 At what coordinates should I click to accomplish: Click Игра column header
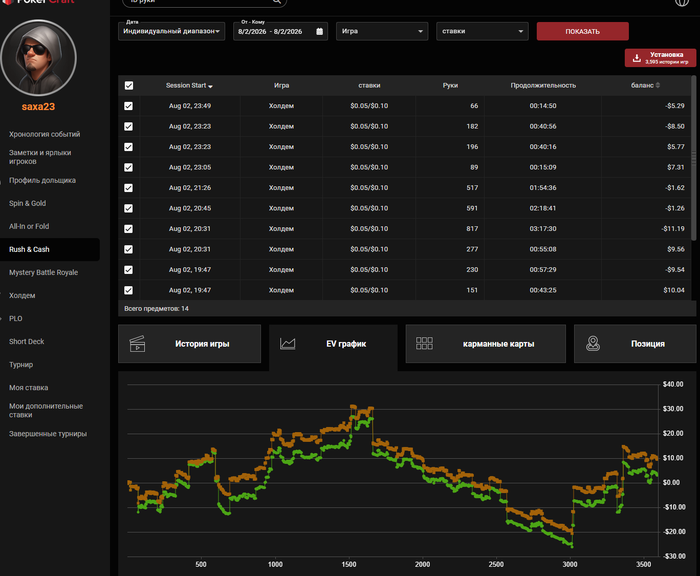point(282,85)
